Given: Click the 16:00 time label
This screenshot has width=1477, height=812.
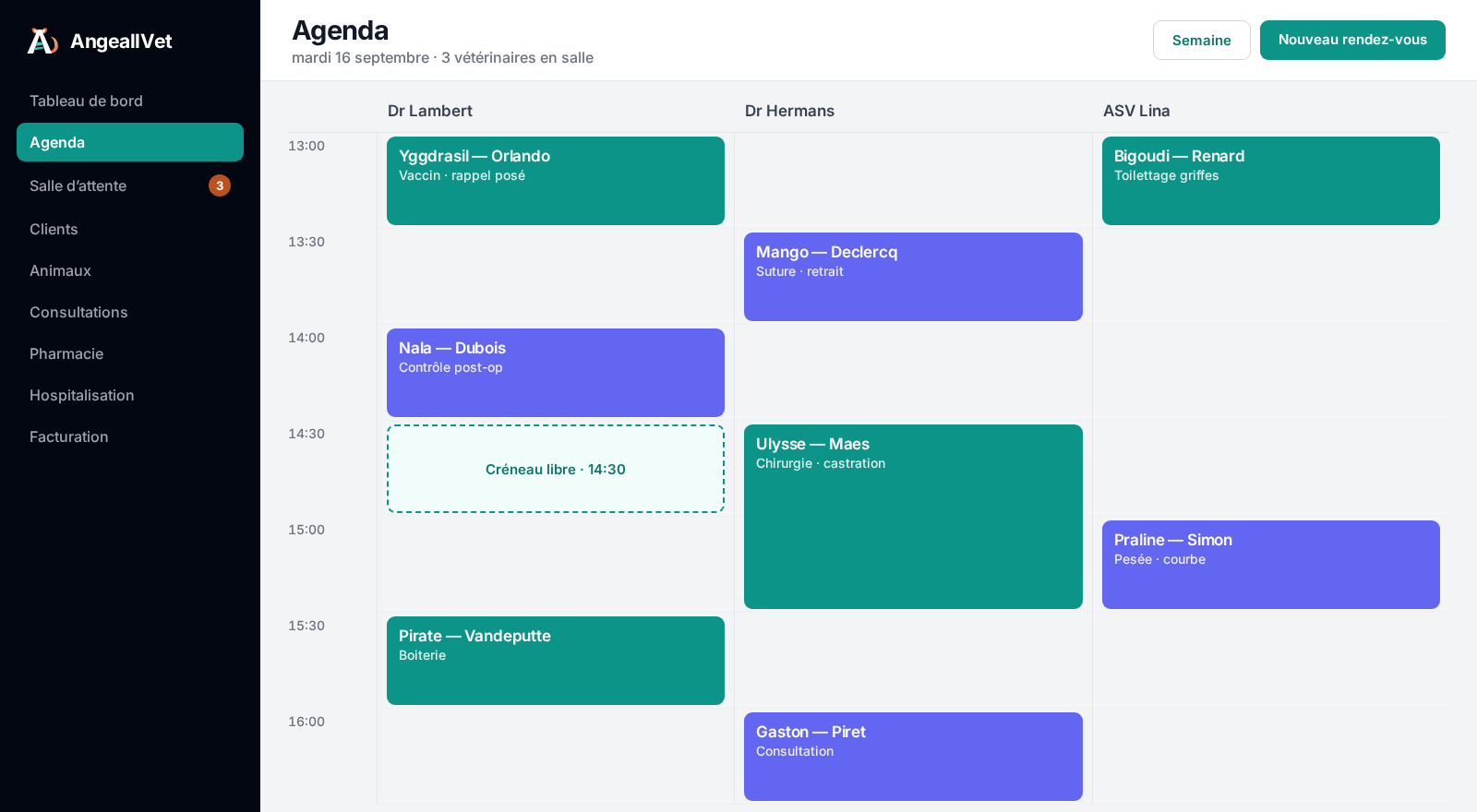Looking at the screenshot, I should tap(306, 722).
